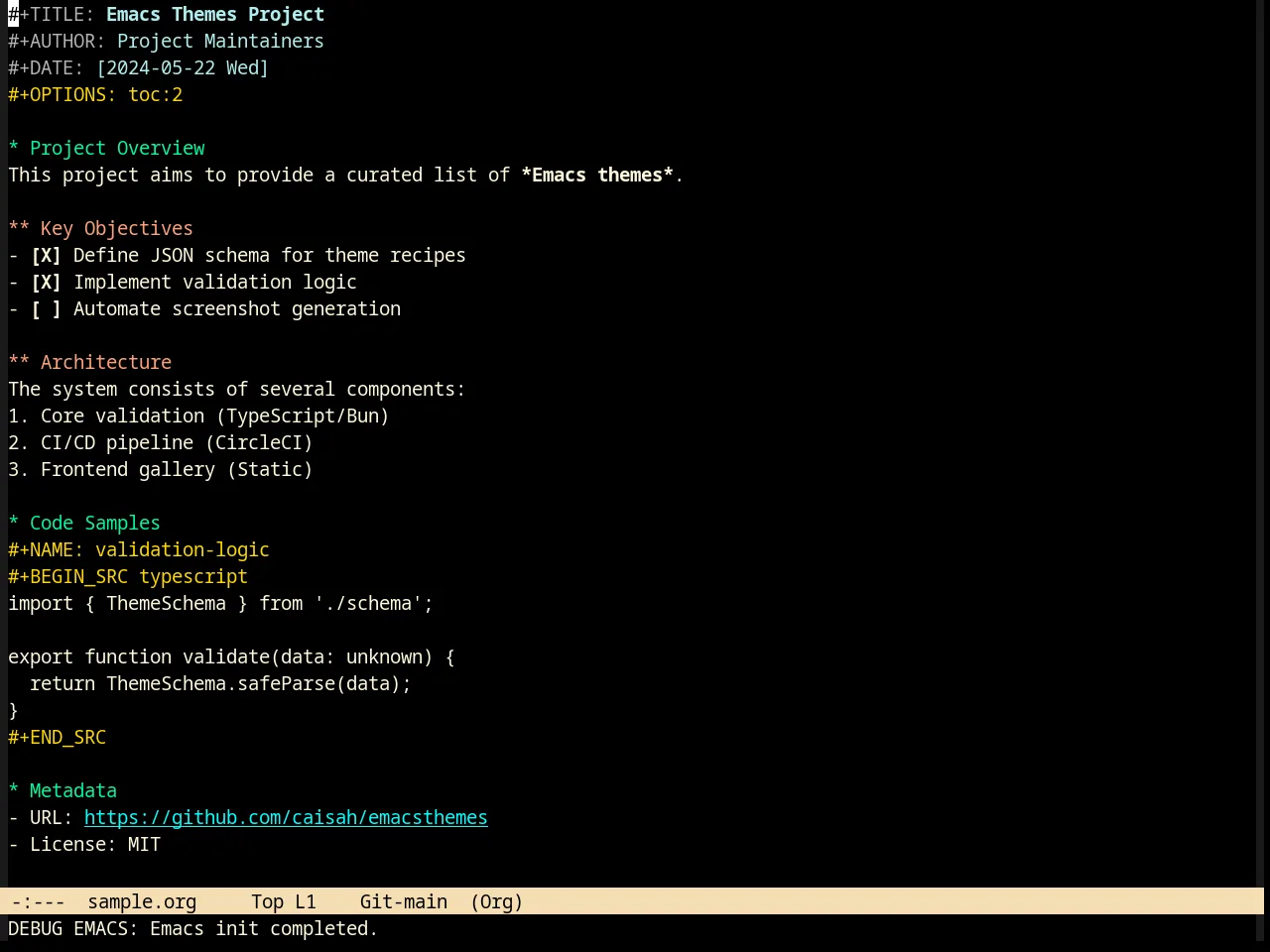Place cursor on 'Emacs Themes Project' title
Image resolution: width=1270 pixels, height=952 pixels.
(x=215, y=14)
